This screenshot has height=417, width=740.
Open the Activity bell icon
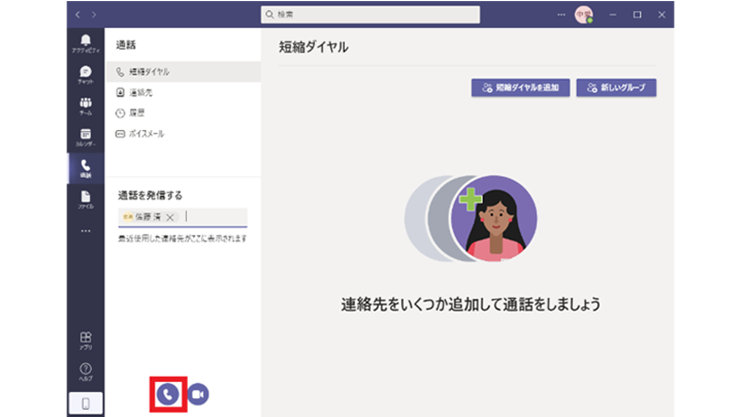click(85, 43)
